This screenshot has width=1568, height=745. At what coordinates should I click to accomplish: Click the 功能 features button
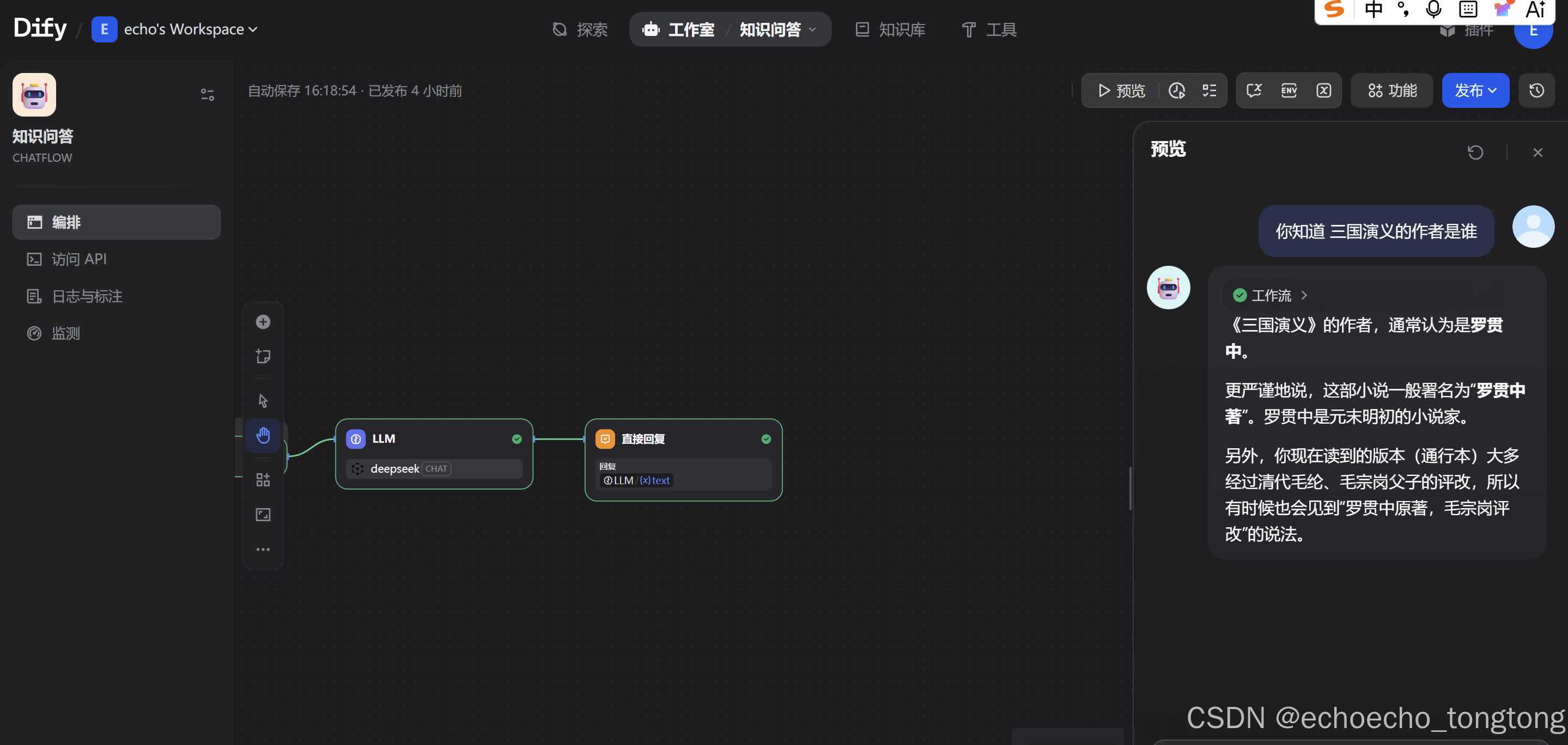tap(1391, 91)
